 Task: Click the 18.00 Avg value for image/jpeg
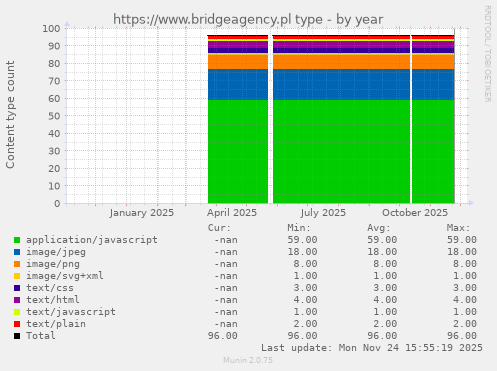(x=382, y=252)
